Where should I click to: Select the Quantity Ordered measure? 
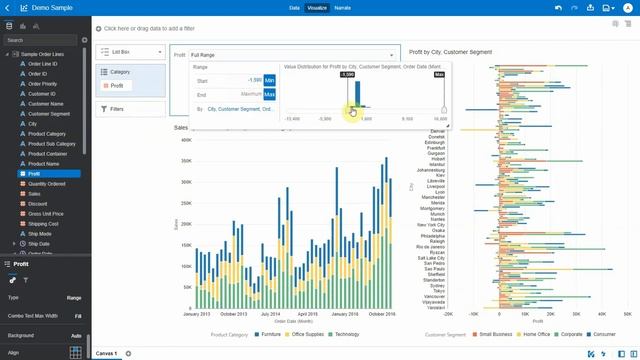click(x=47, y=184)
